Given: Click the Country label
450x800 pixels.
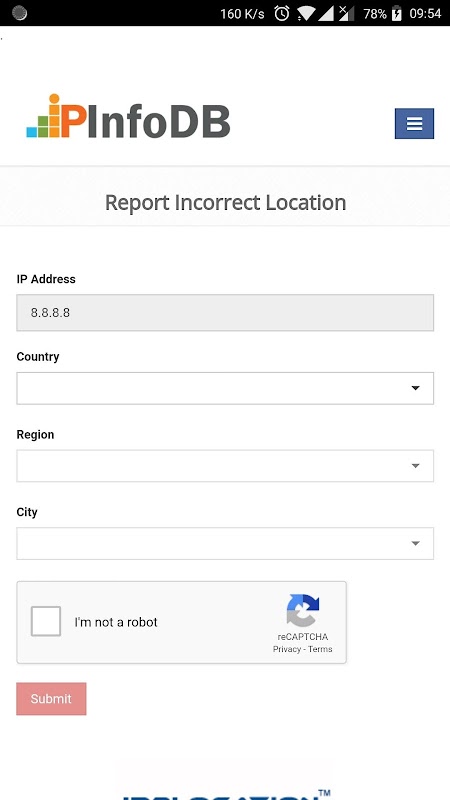Looking at the screenshot, I should [38, 357].
